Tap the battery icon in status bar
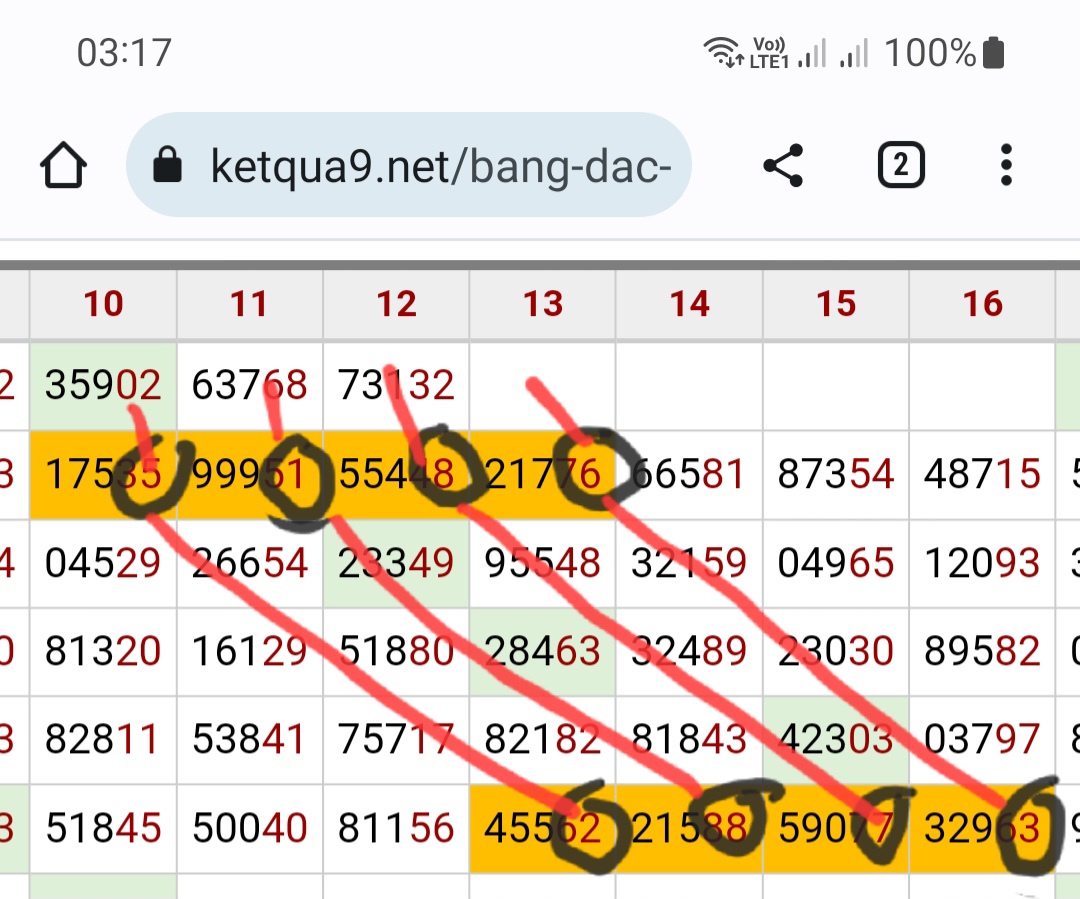The image size is (1080, 899). pos(993,52)
